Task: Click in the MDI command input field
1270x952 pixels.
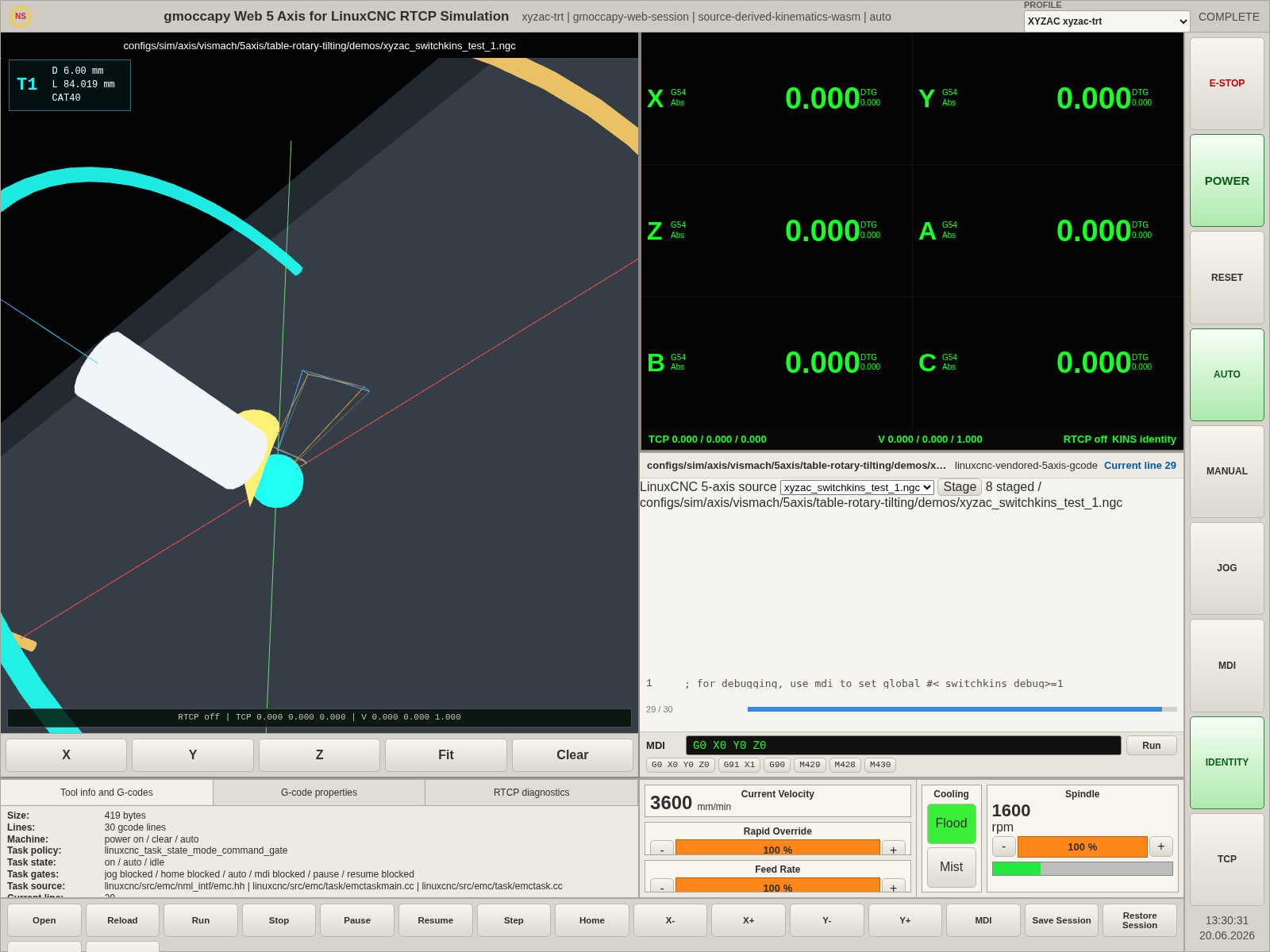Action: [x=903, y=746]
